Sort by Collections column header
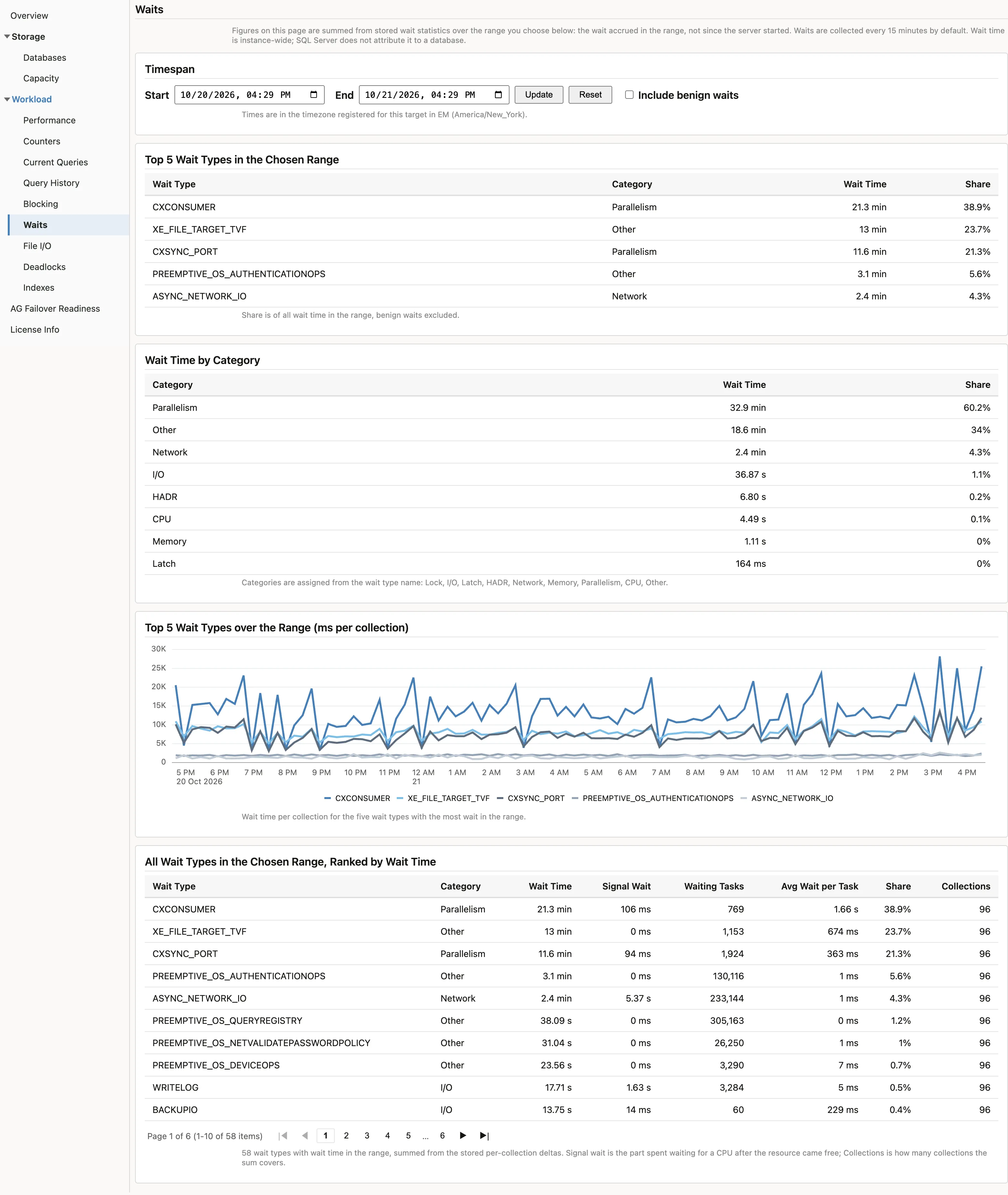 tap(966, 886)
